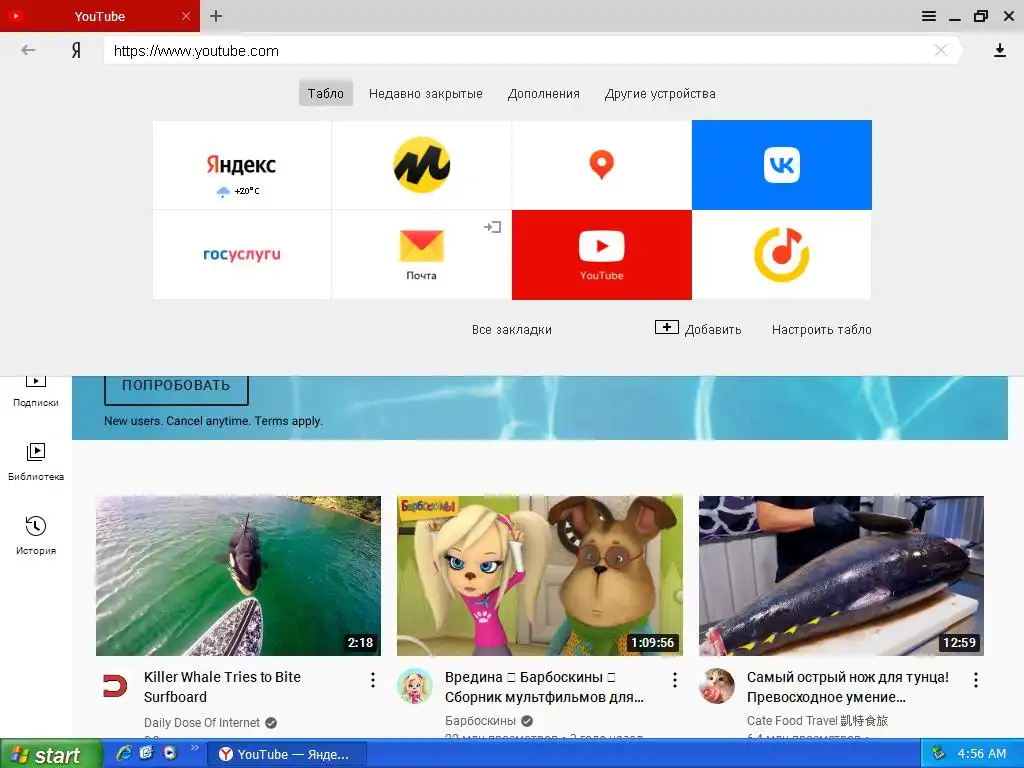The image size is (1024, 768).
Task: Open the Яндекс tile on Tableau
Action: [242, 165]
